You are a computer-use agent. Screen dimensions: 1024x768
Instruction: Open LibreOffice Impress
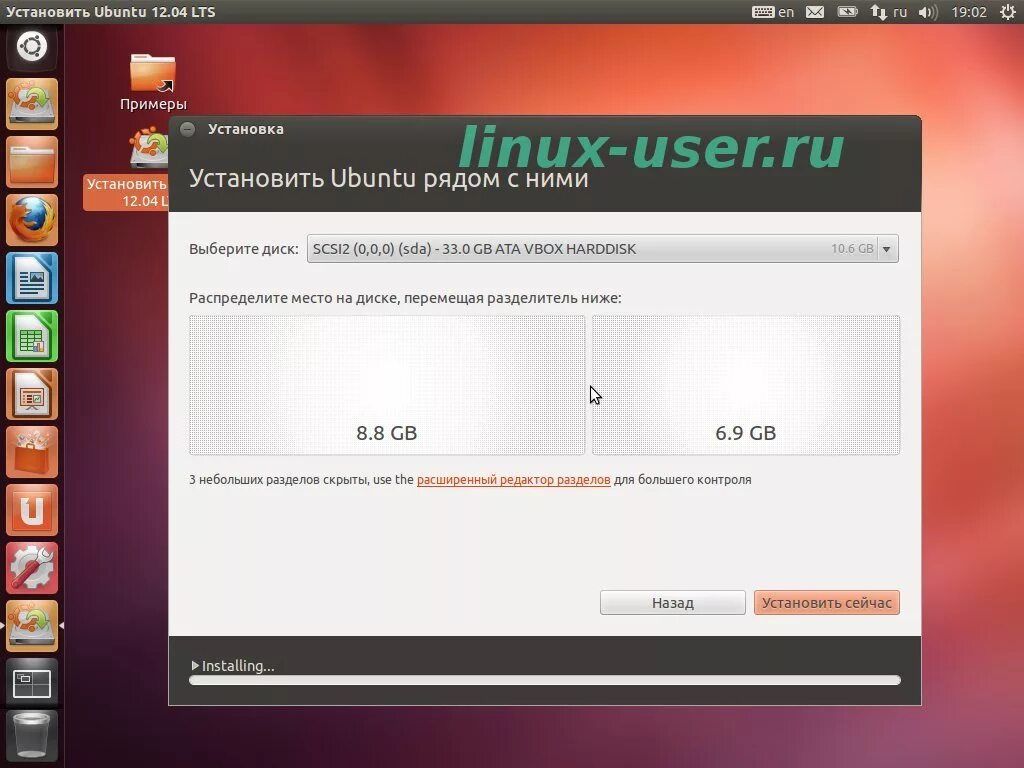pos(31,394)
